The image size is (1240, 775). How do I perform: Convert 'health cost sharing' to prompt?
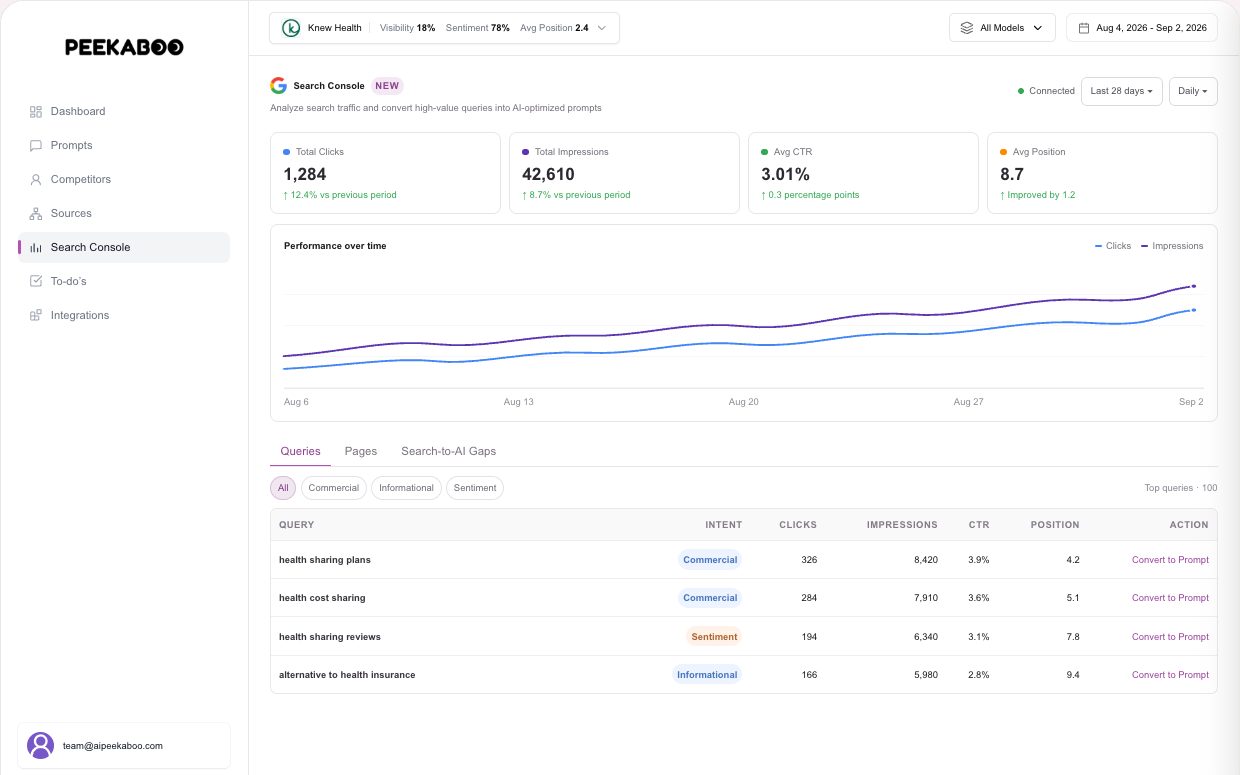1170,598
